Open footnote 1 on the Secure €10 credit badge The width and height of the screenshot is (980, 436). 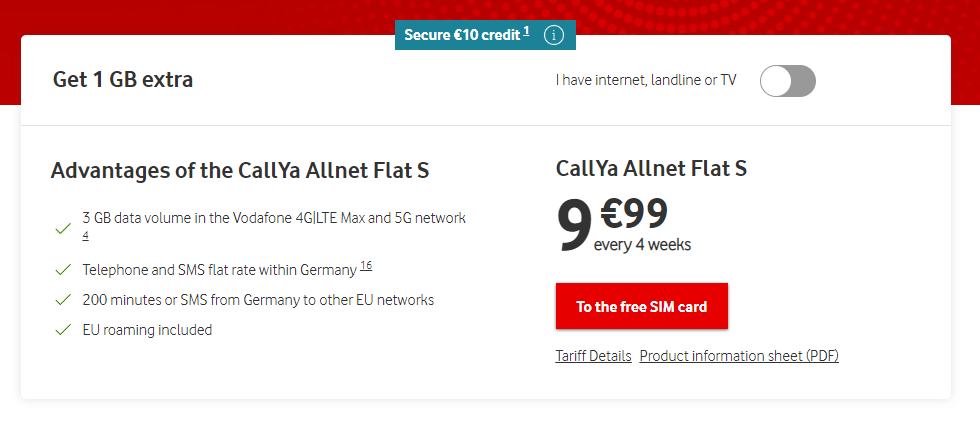526,31
